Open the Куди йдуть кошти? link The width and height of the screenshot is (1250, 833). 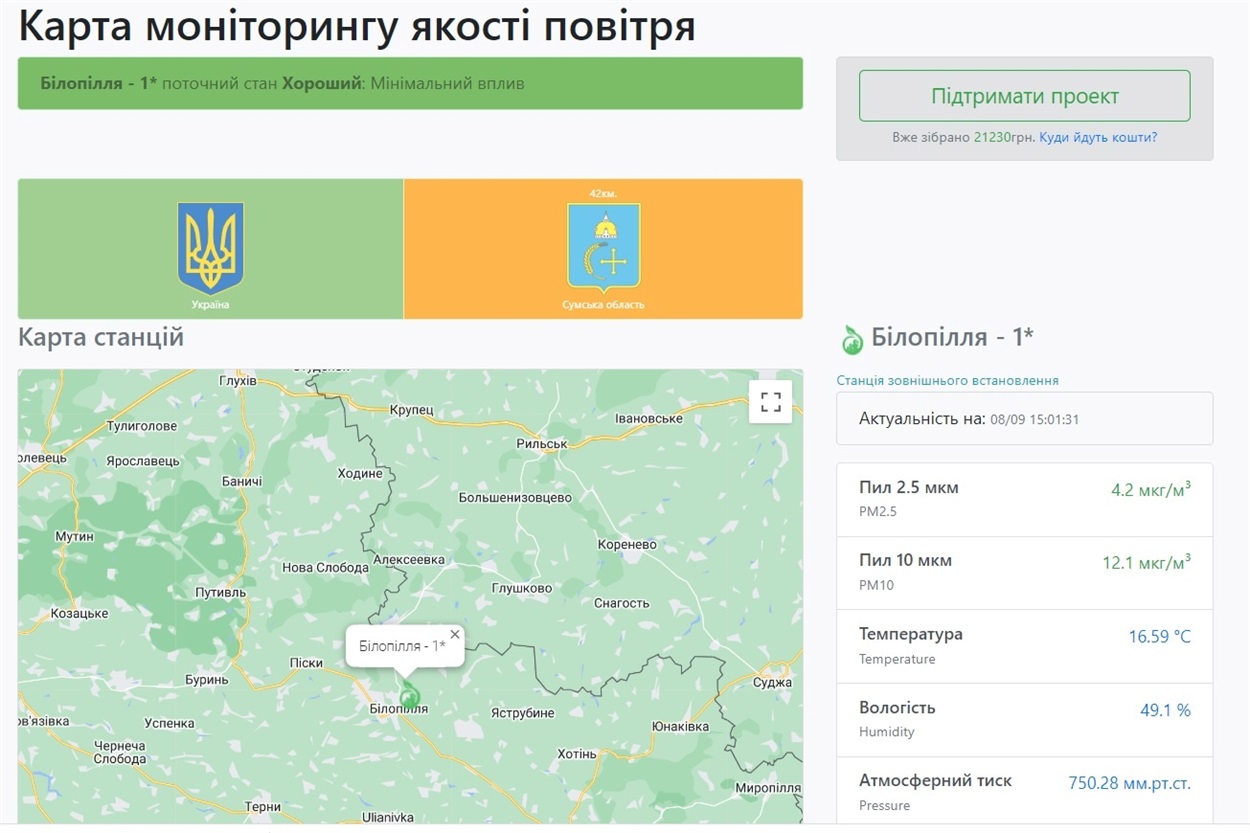[1098, 137]
